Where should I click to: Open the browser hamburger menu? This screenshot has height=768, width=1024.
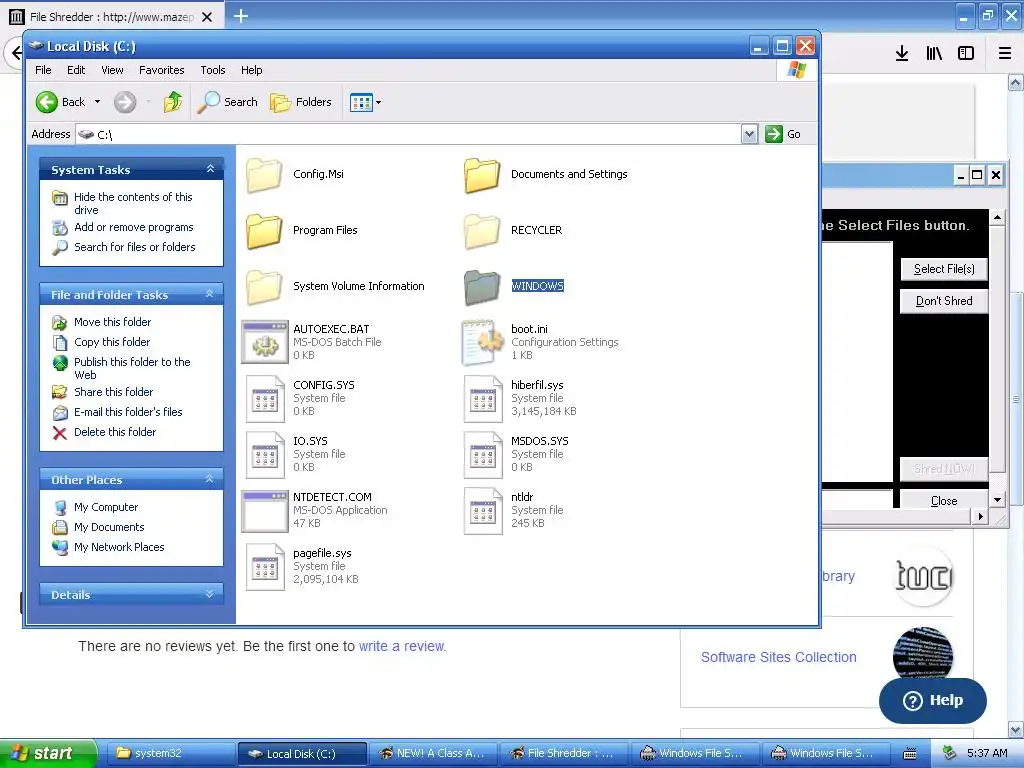[x=1005, y=54]
